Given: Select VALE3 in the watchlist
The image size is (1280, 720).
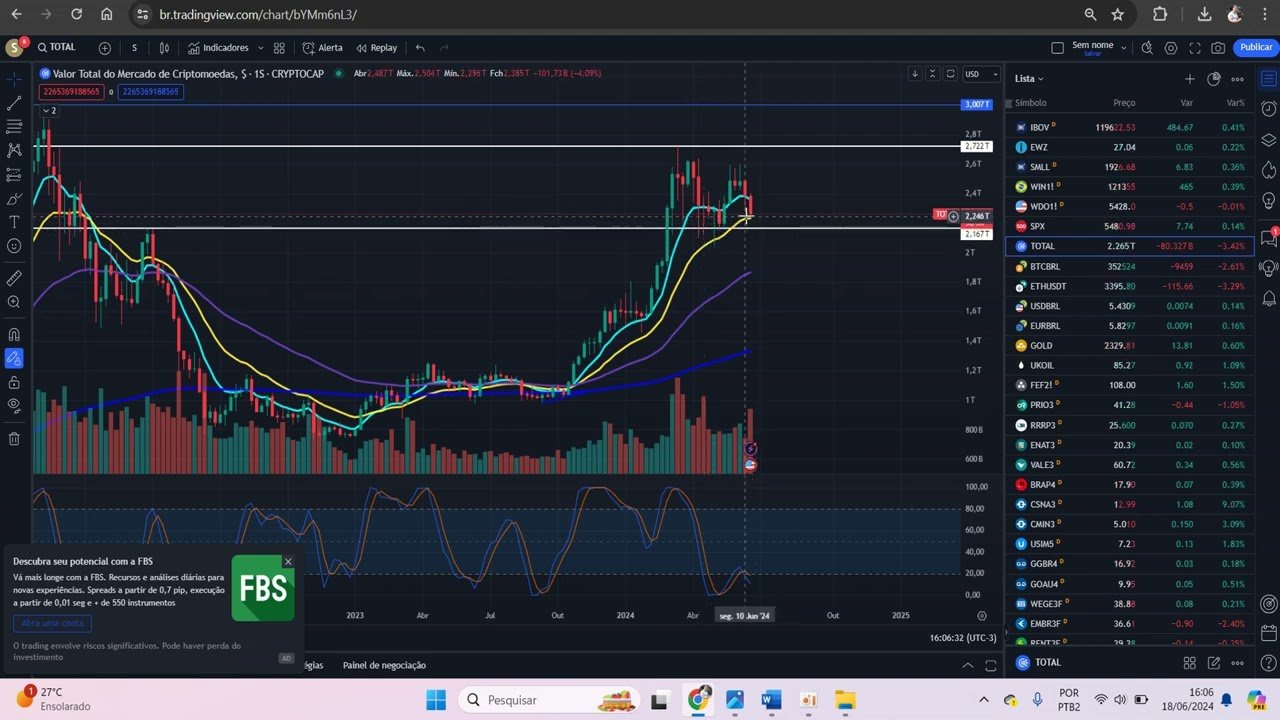Looking at the screenshot, I should (x=1130, y=464).
